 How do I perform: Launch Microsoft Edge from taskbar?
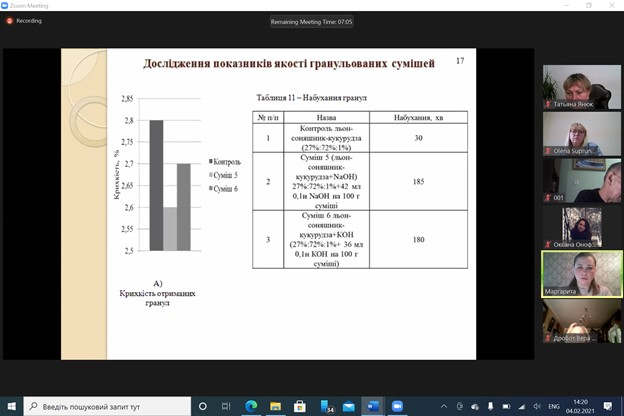point(251,406)
